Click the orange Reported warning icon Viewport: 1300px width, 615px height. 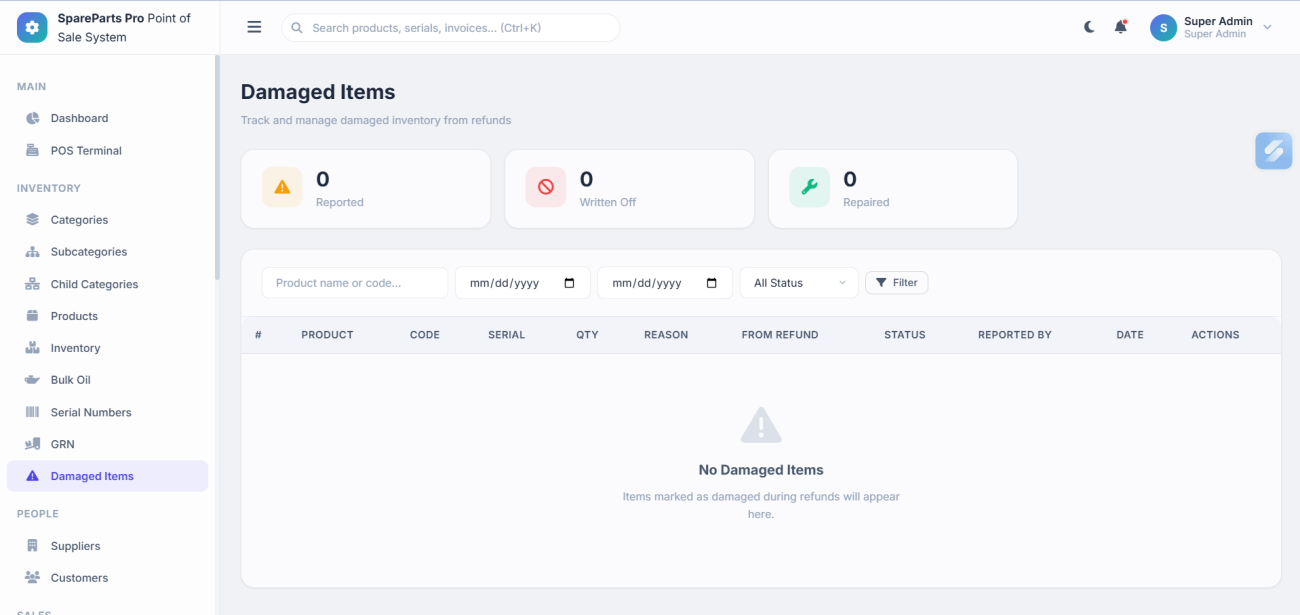click(x=282, y=187)
